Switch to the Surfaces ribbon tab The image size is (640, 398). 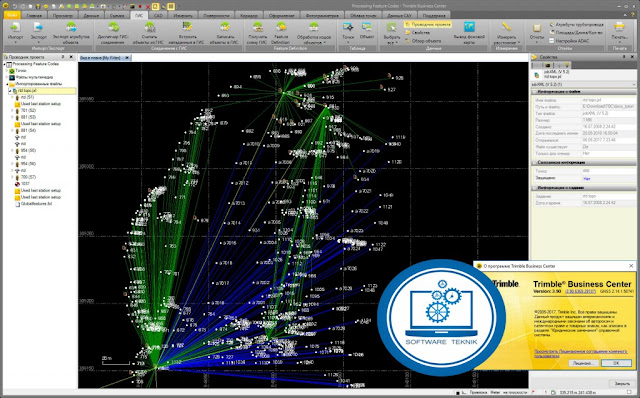(216, 16)
